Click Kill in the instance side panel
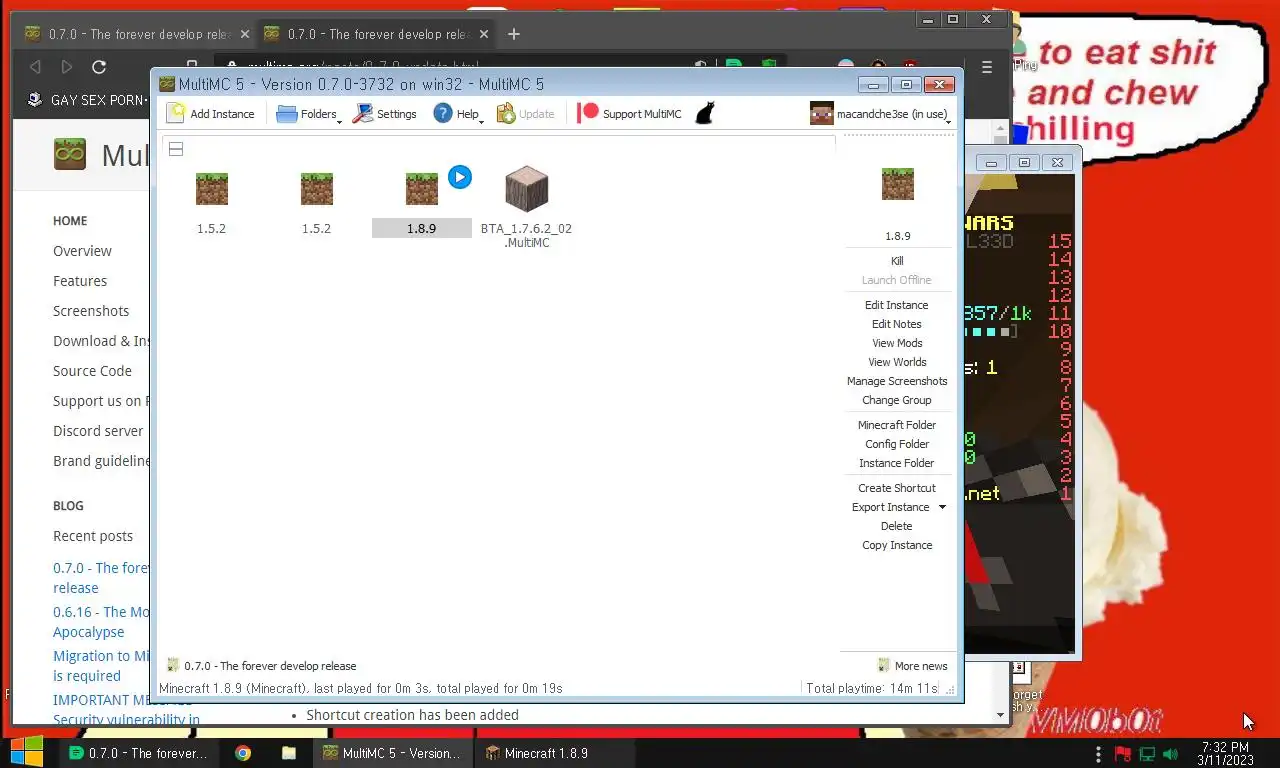Viewport: 1280px width, 768px height. 897,261
